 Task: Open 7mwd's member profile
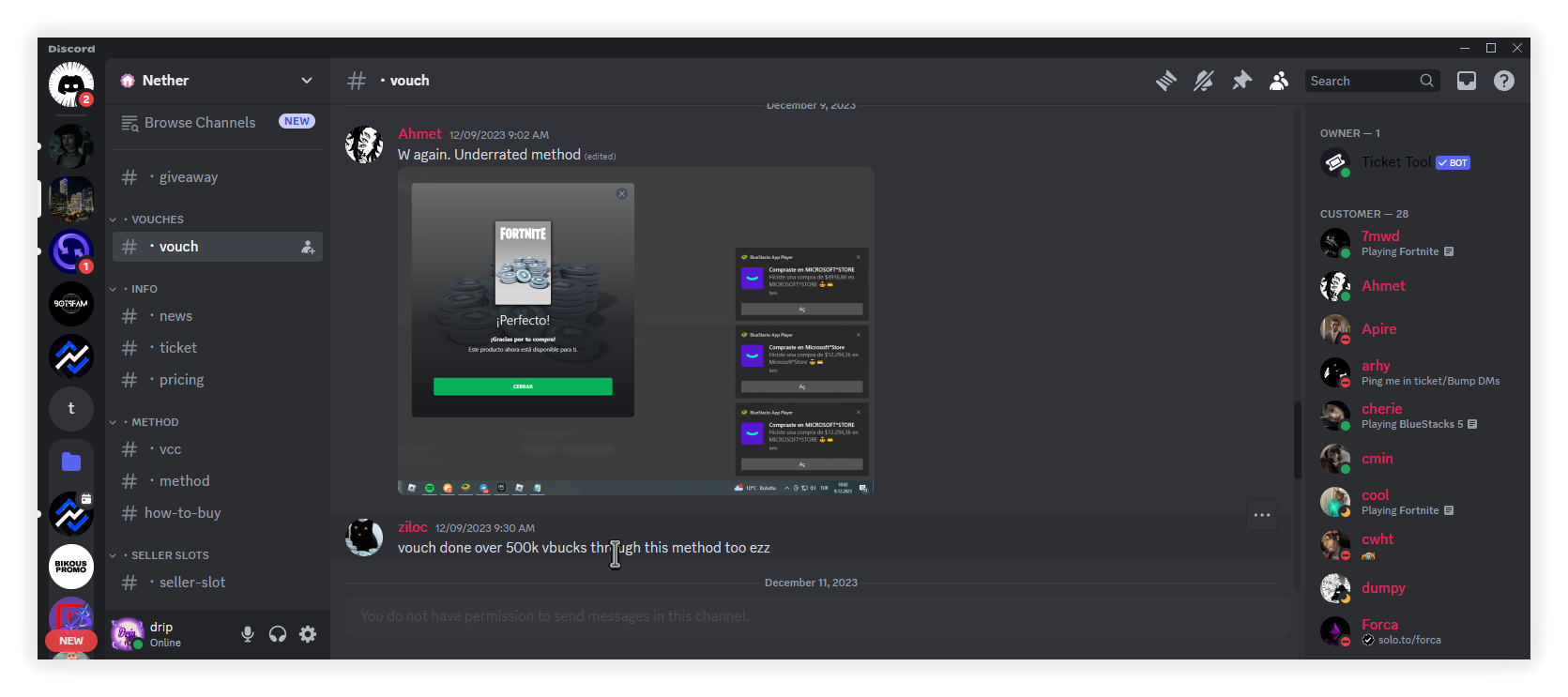[x=1418, y=243]
